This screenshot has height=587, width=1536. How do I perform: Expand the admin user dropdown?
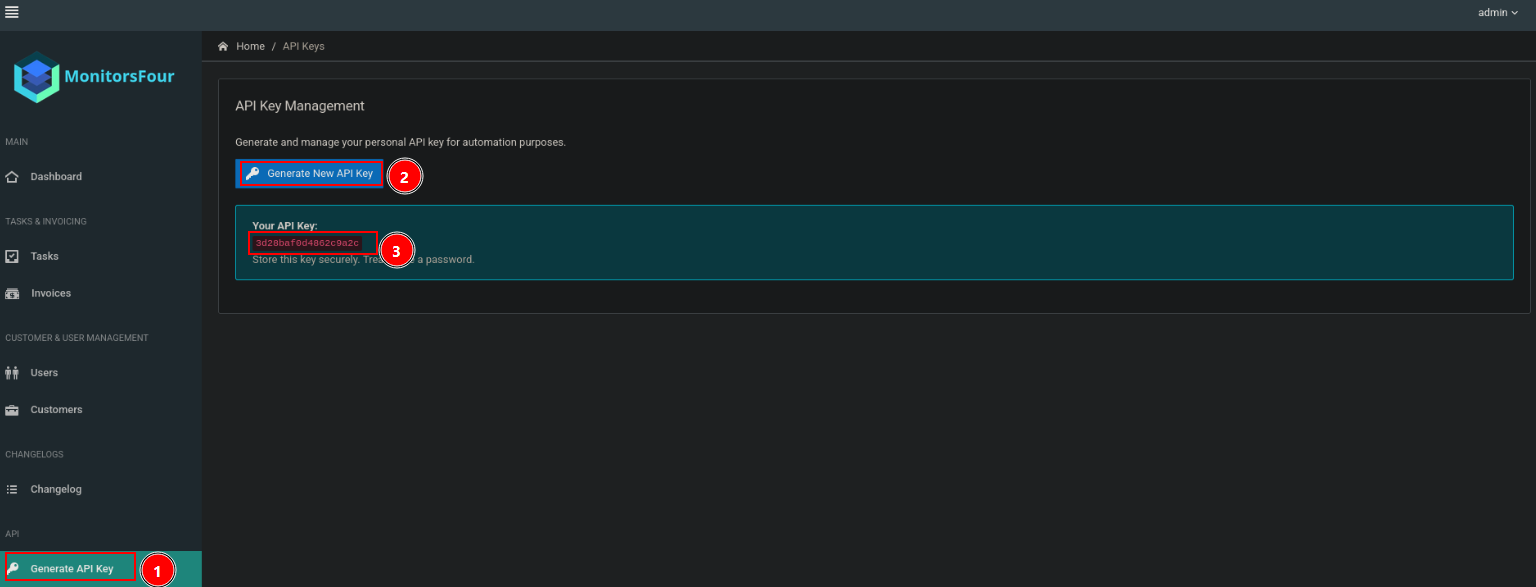[1498, 12]
